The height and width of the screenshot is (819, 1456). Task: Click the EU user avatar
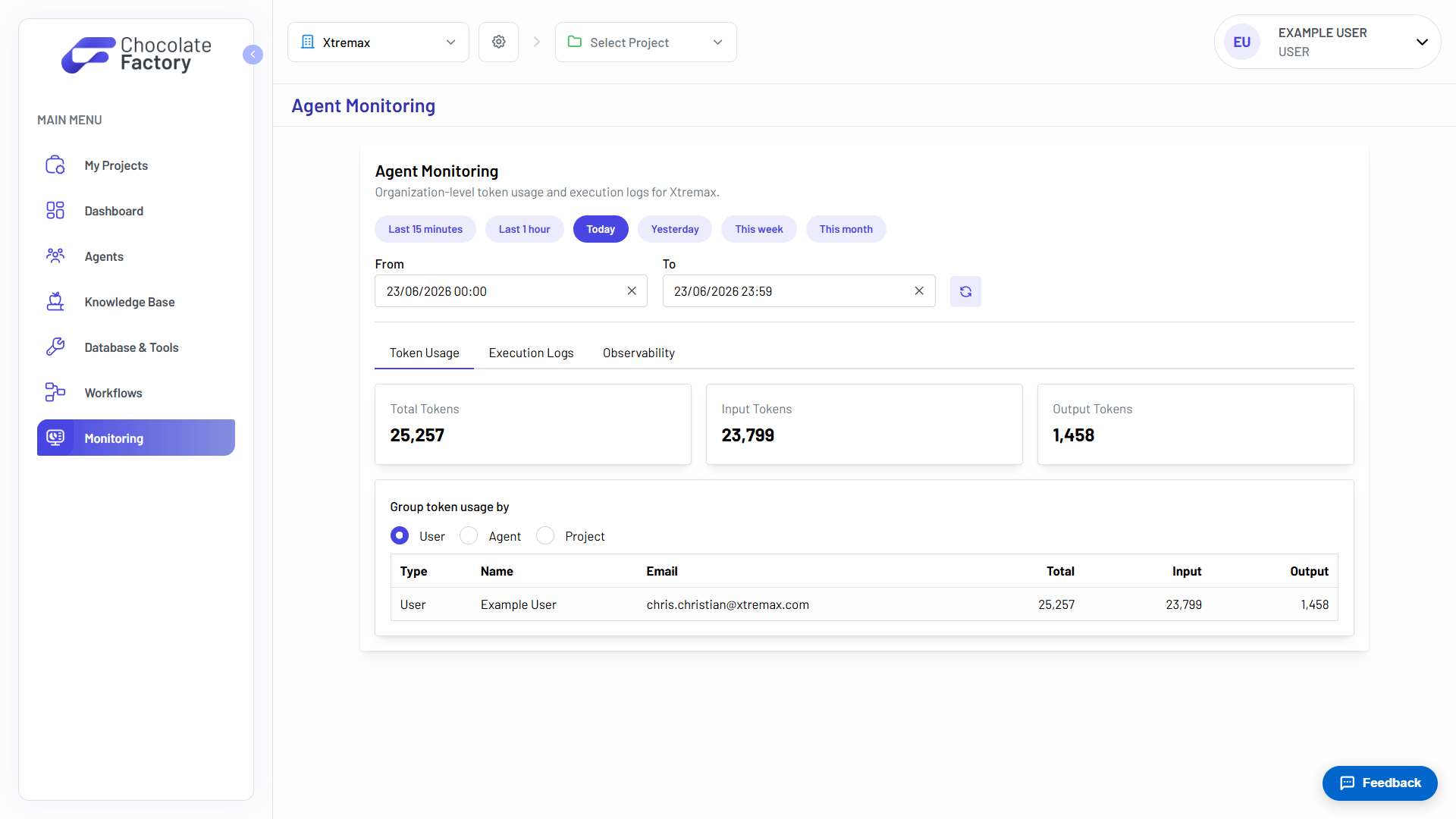tap(1242, 42)
